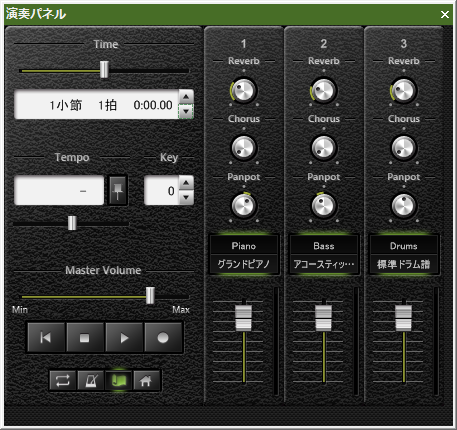
Task: Toggle the highlighted green score icon
Action: pyautogui.click(x=119, y=380)
